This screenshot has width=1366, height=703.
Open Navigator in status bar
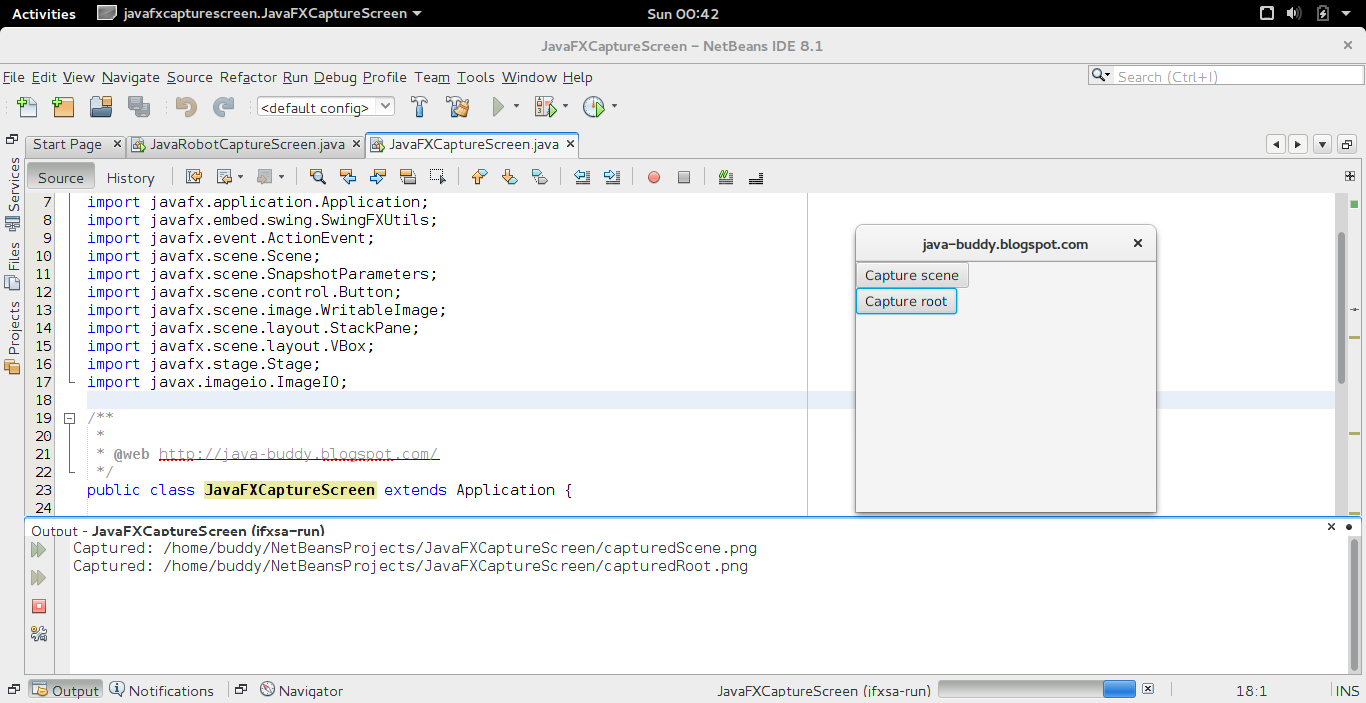(301, 690)
